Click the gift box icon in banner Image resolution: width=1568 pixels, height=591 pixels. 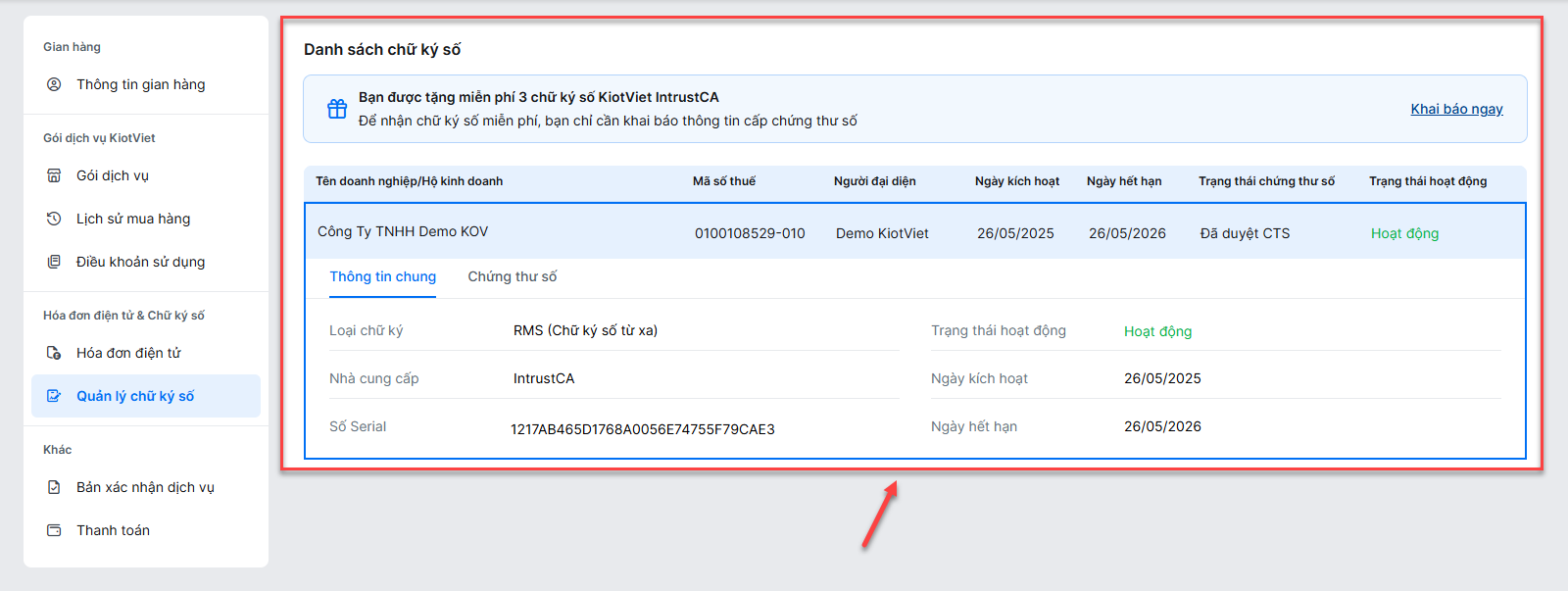[337, 109]
